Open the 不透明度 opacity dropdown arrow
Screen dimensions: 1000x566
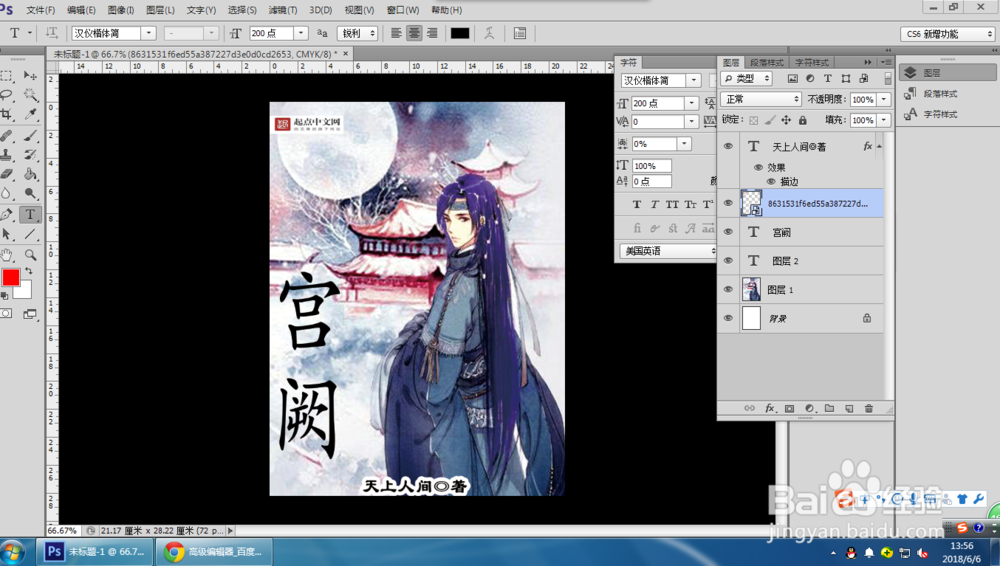(x=884, y=100)
